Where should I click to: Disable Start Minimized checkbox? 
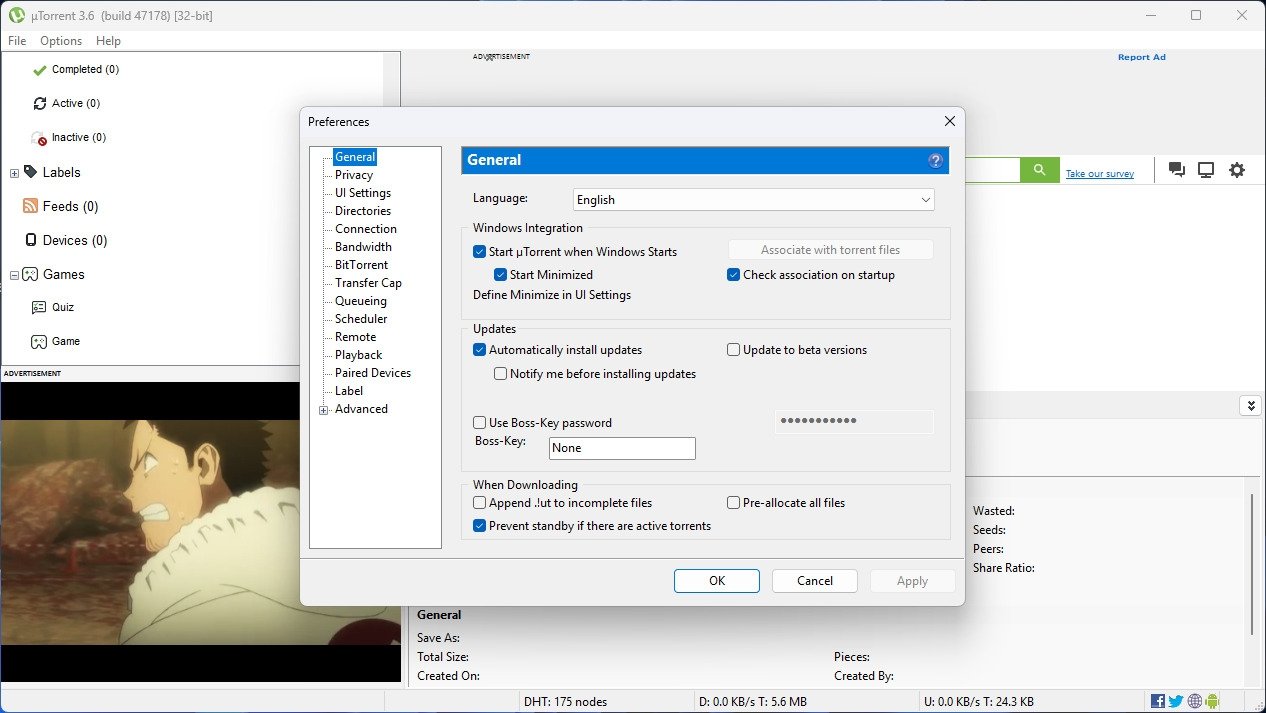(x=501, y=275)
